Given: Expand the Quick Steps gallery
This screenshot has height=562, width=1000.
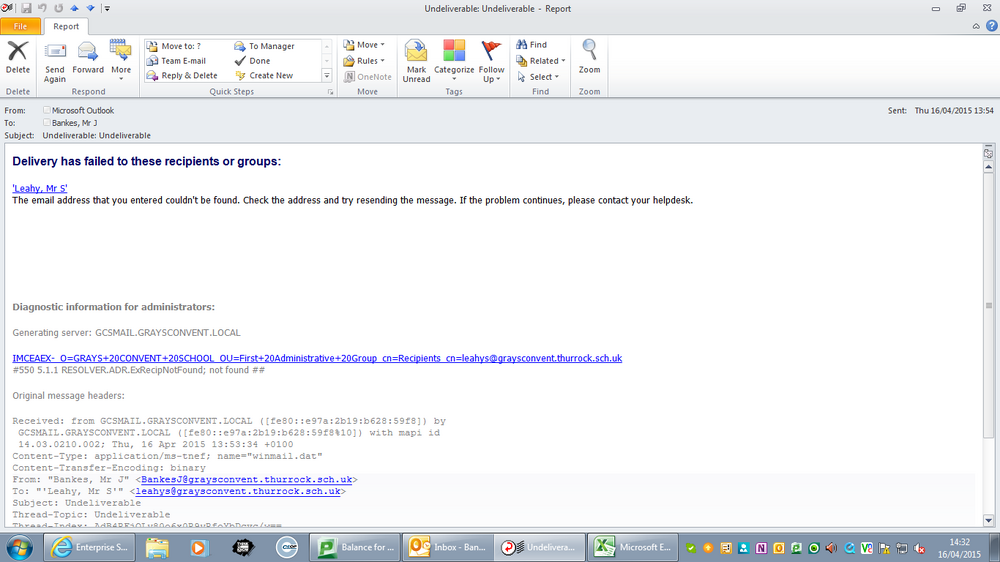Looking at the screenshot, I should pyautogui.click(x=327, y=75).
